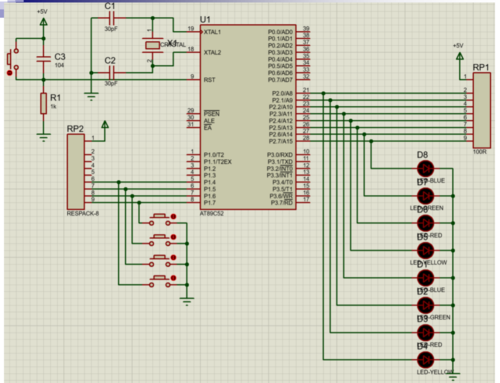Click the RST pin 9 on U1
The image size is (500, 383).
pyautogui.click(x=193, y=79)
